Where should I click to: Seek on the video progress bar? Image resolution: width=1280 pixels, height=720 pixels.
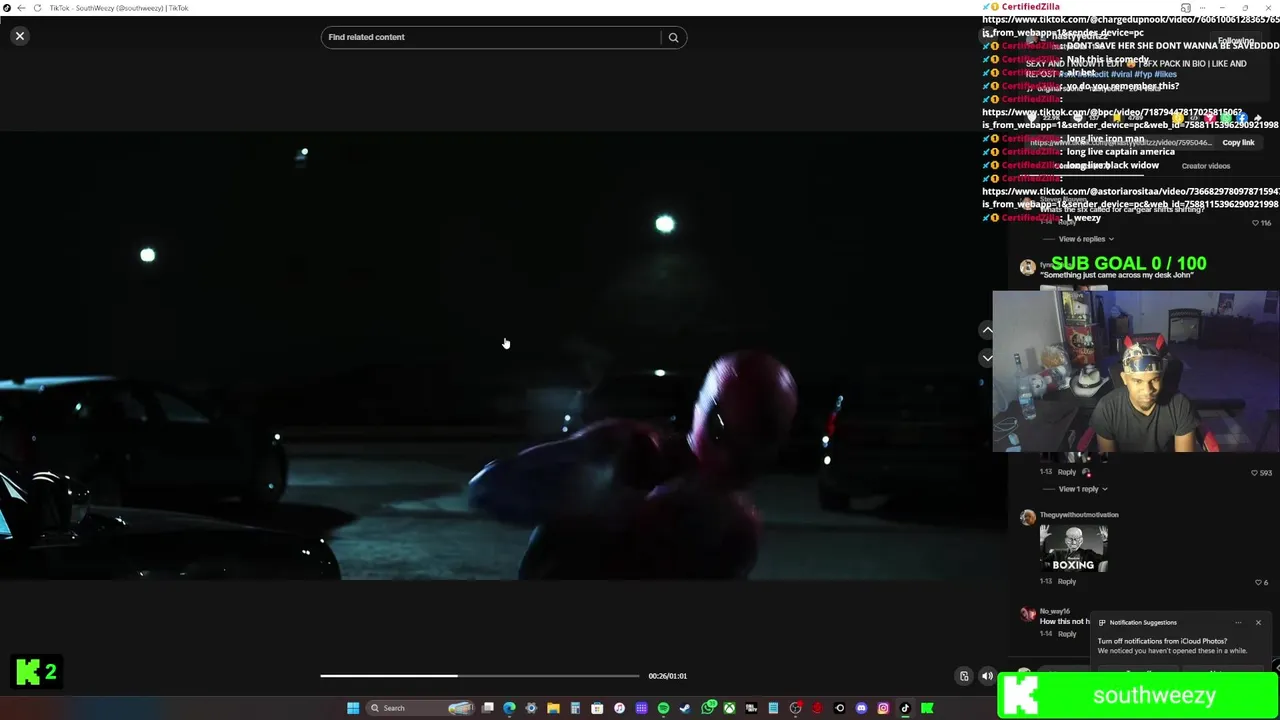[x=479, y=676]
